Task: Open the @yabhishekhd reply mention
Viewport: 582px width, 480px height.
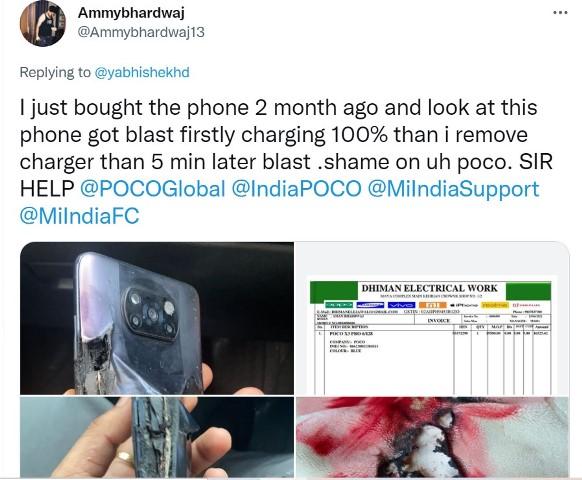Action: [142, 72]
